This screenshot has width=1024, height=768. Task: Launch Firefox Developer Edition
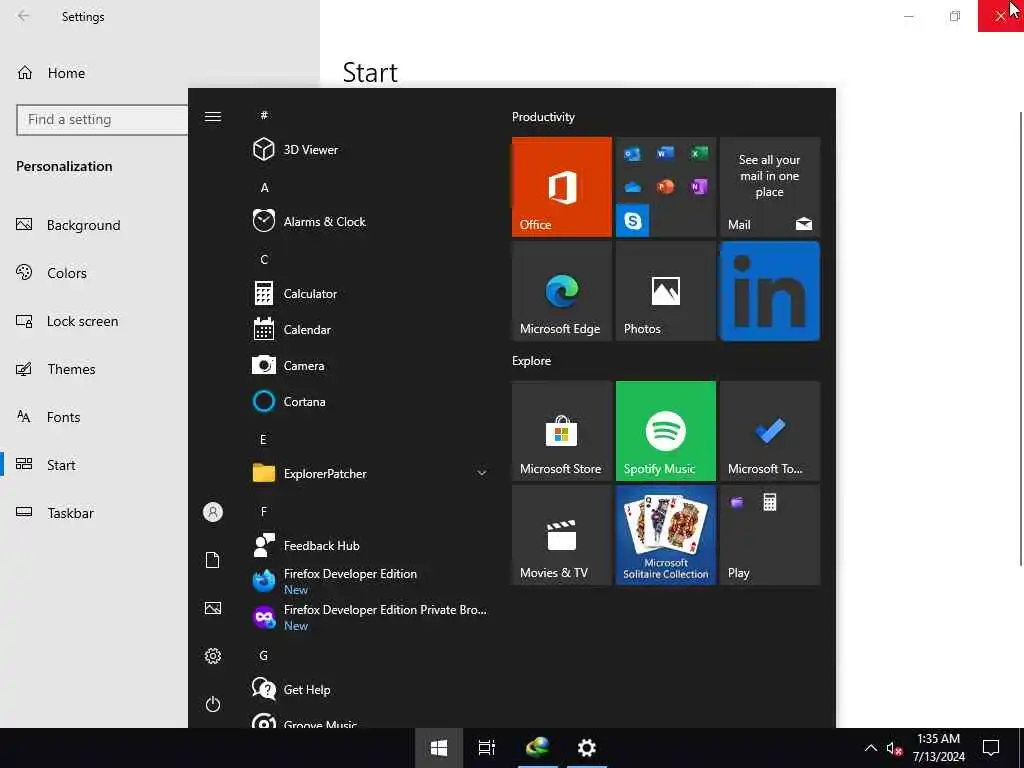click(x=370, y=581)
